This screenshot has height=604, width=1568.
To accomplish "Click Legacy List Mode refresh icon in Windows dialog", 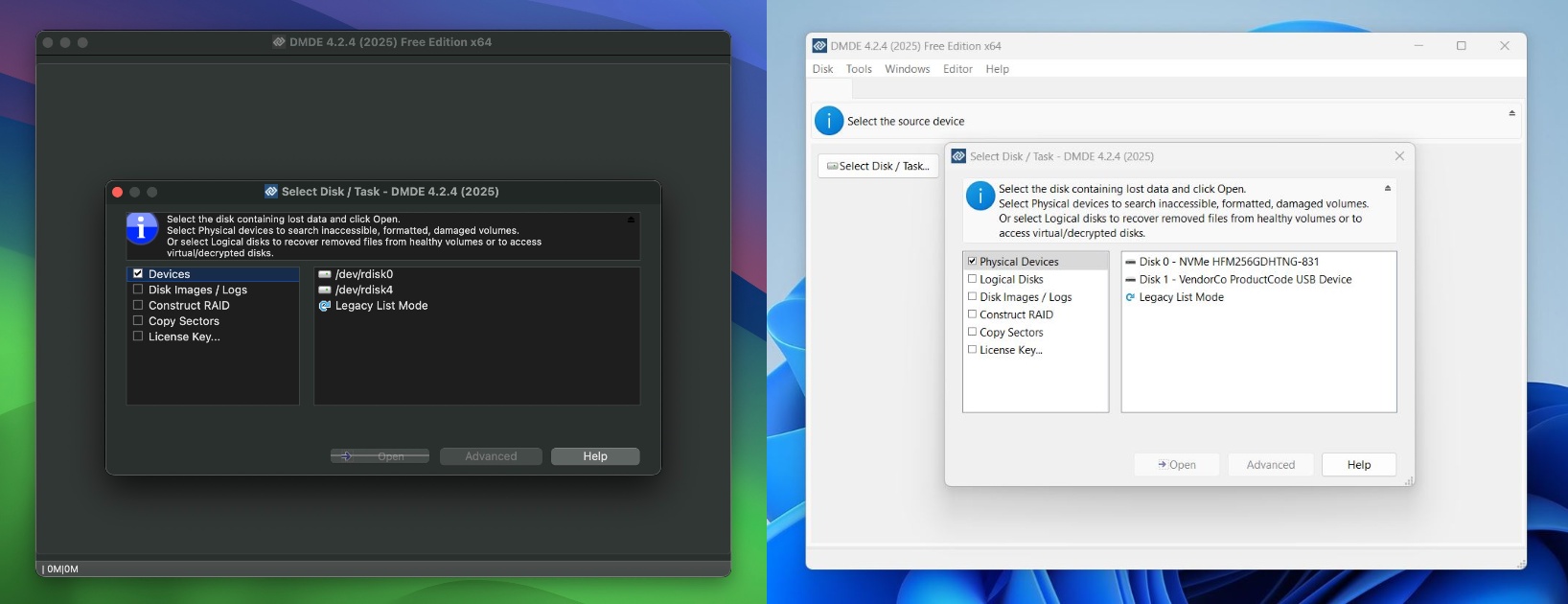I will [x=1131, y=297].
